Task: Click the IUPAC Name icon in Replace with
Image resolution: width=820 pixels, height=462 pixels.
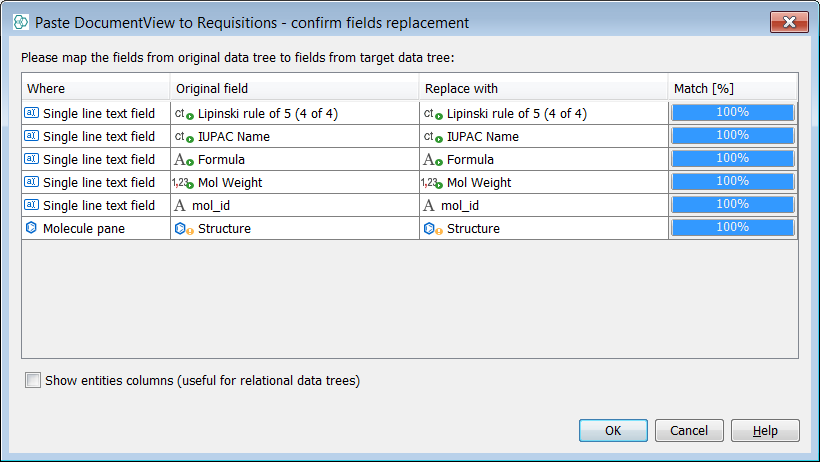Action: (x=433, y=137)
